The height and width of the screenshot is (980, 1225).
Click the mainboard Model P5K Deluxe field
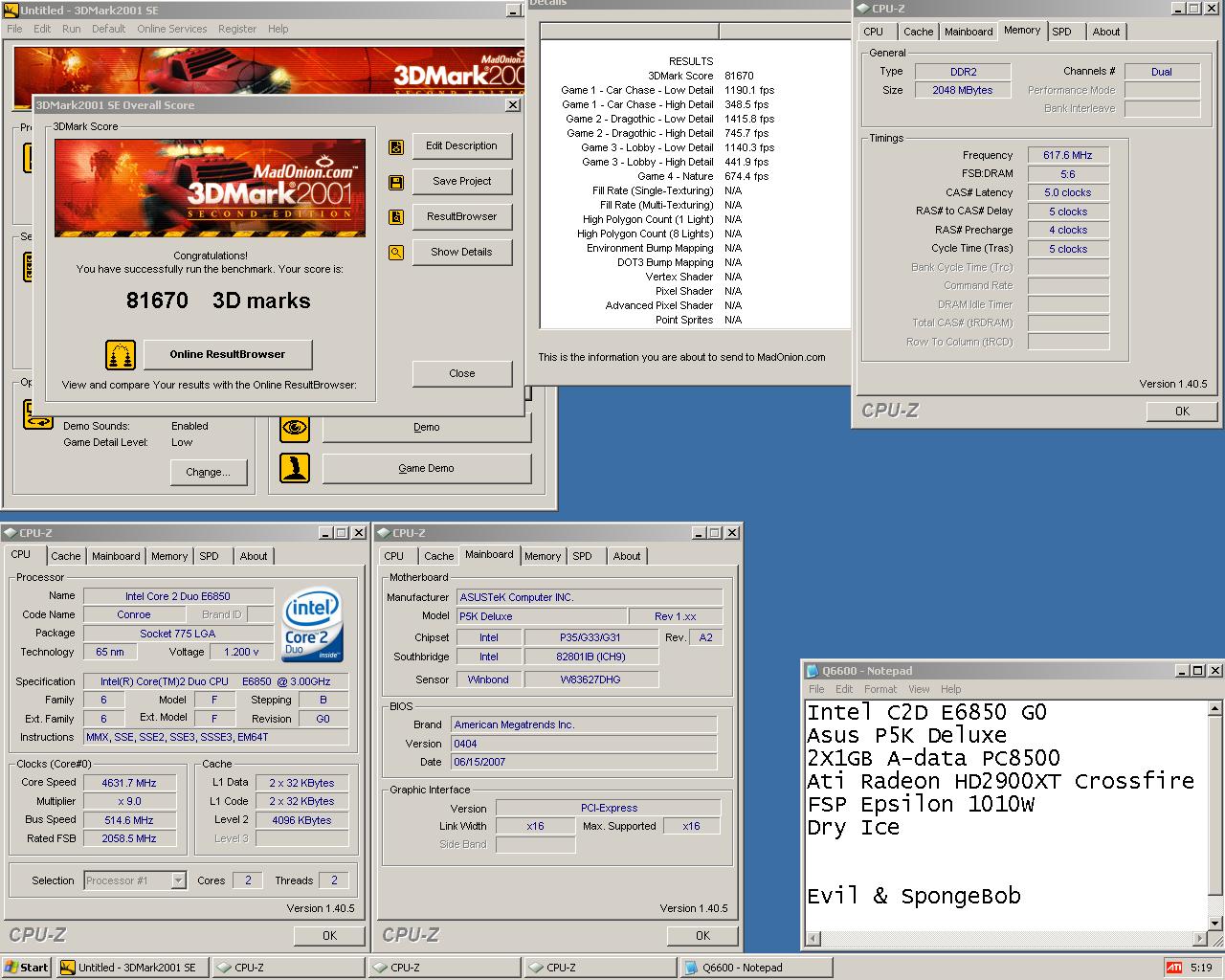point(541,616)
